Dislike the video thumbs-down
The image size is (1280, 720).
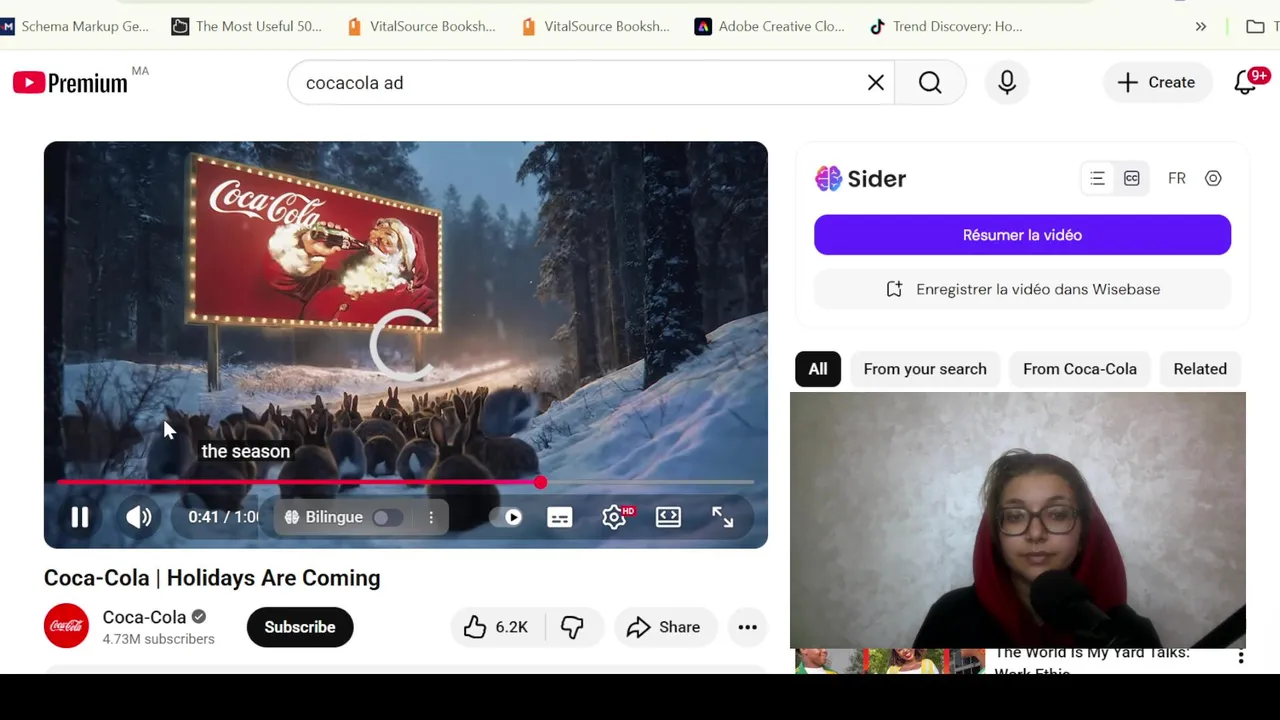click(x=572, y=627)
